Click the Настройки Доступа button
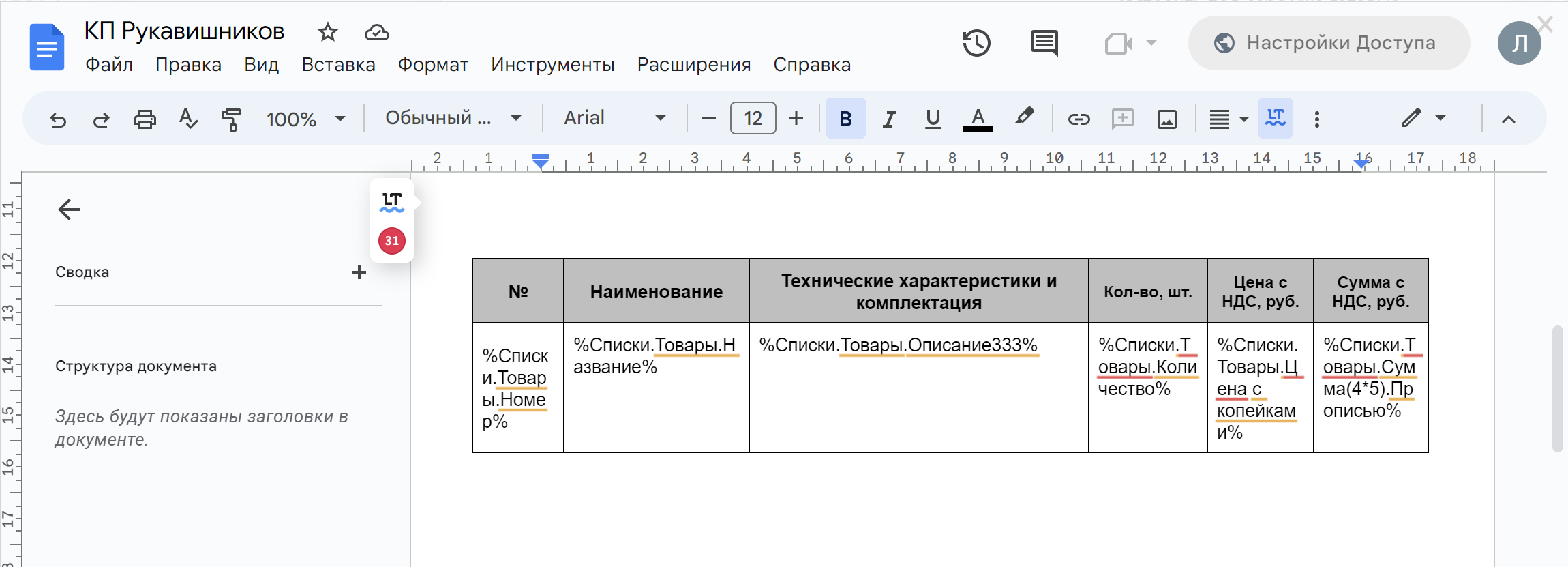 tap(1329, 43)
